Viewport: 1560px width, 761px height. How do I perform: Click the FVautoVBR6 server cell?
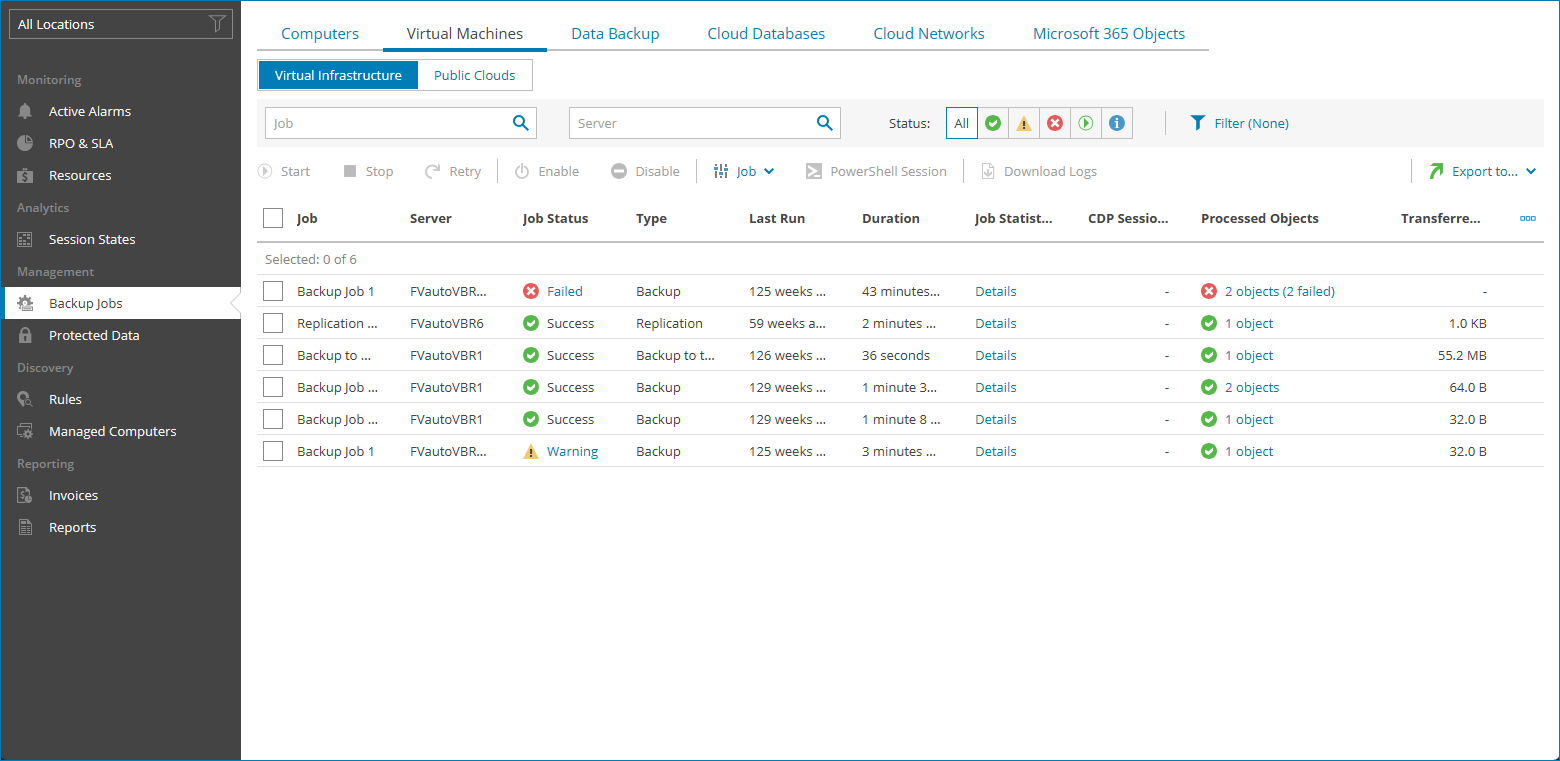[446, 323]
